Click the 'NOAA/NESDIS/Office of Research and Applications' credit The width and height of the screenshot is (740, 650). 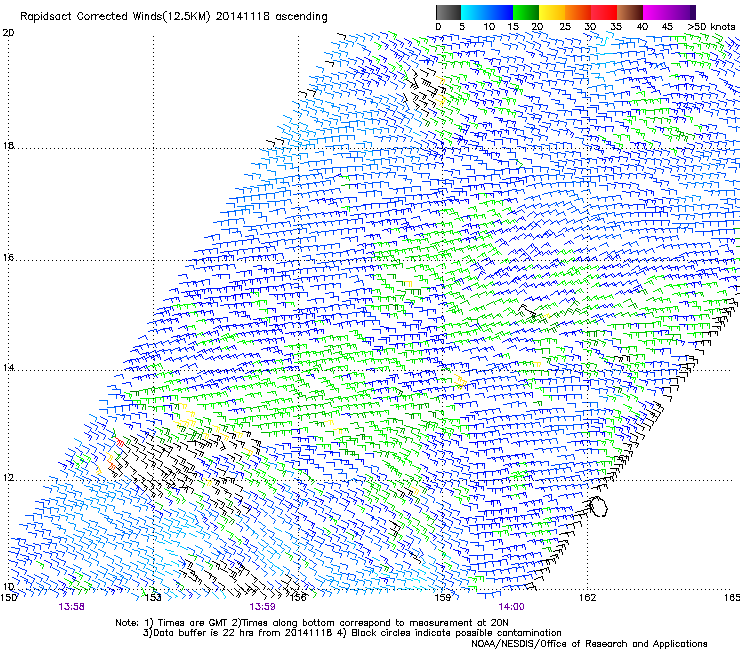click(x=589, y=644)
